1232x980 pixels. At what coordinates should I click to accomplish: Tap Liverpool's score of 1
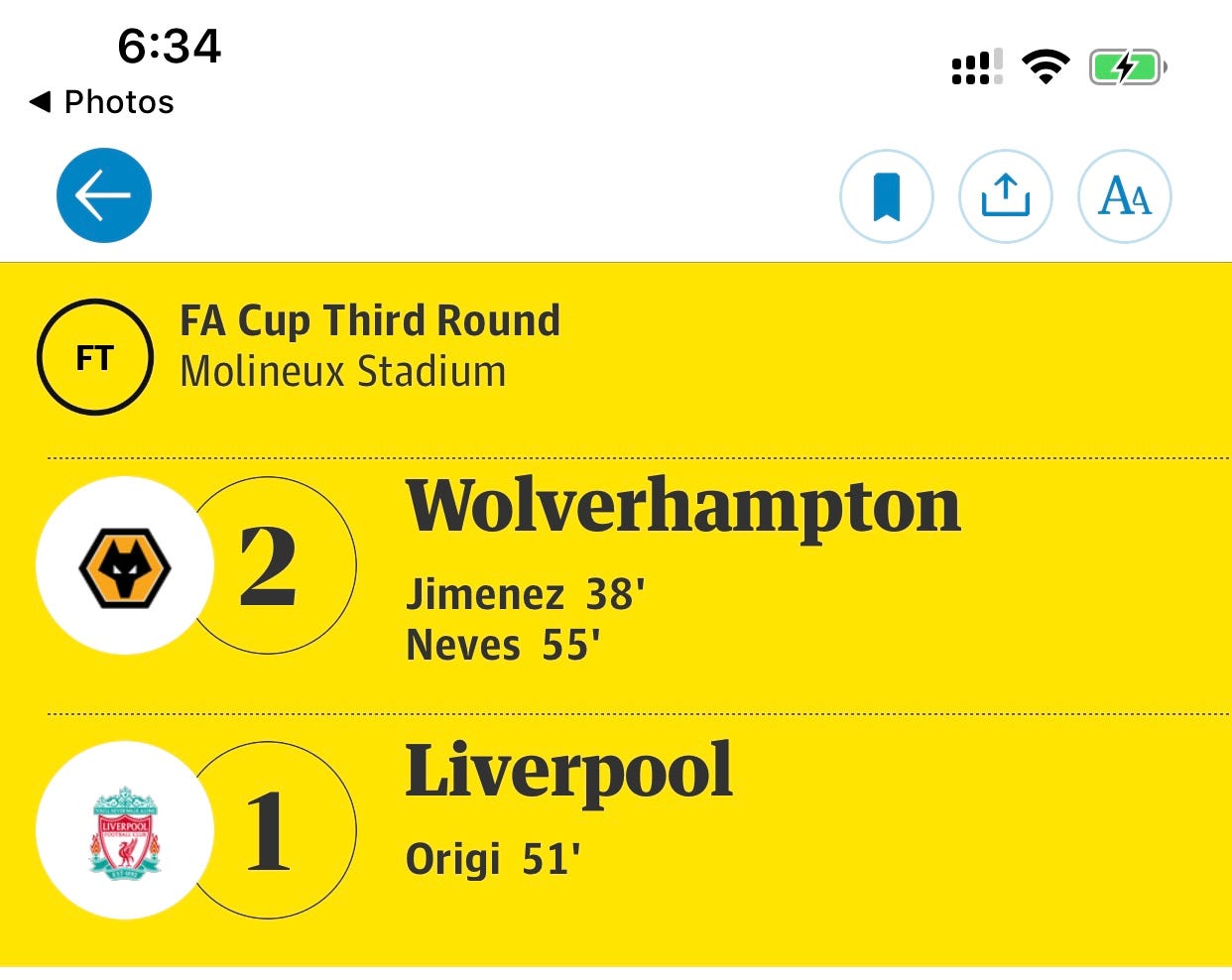(x=268, y=831)
